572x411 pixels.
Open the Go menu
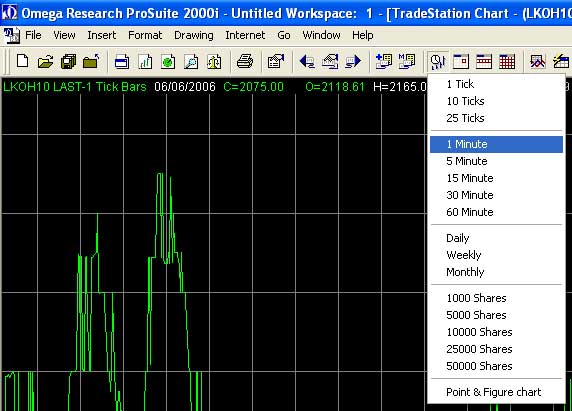tap(284, 35)
